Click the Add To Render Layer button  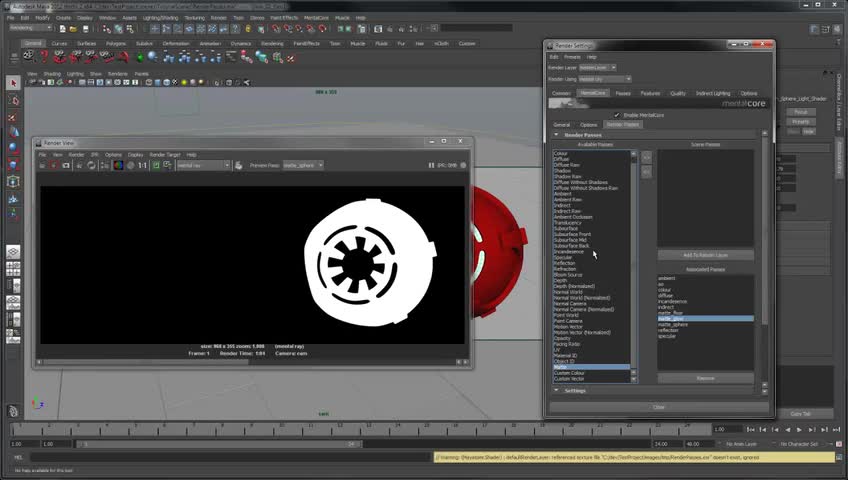pyautogui.click(x=705, y=255)
